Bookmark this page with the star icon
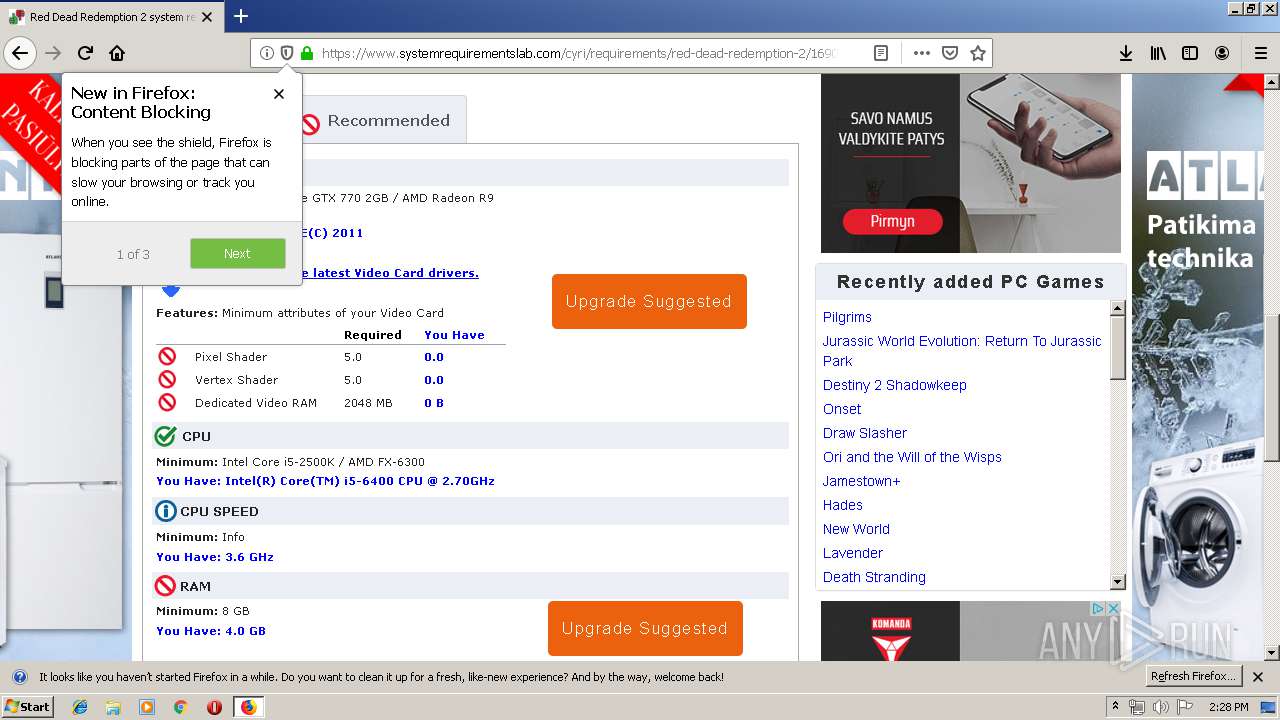This screenshot has height=720, width=1280. (978, 53)
